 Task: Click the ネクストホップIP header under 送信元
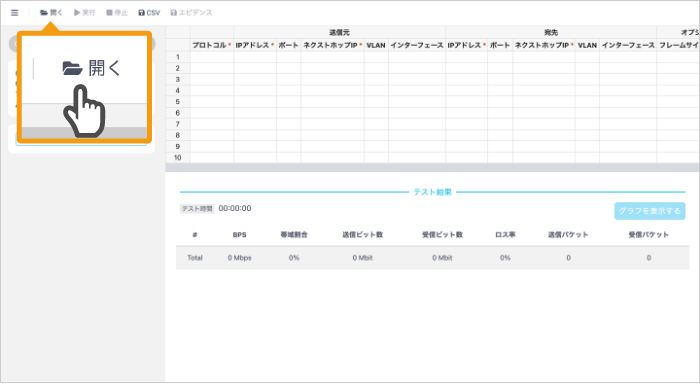coord(333,45)
